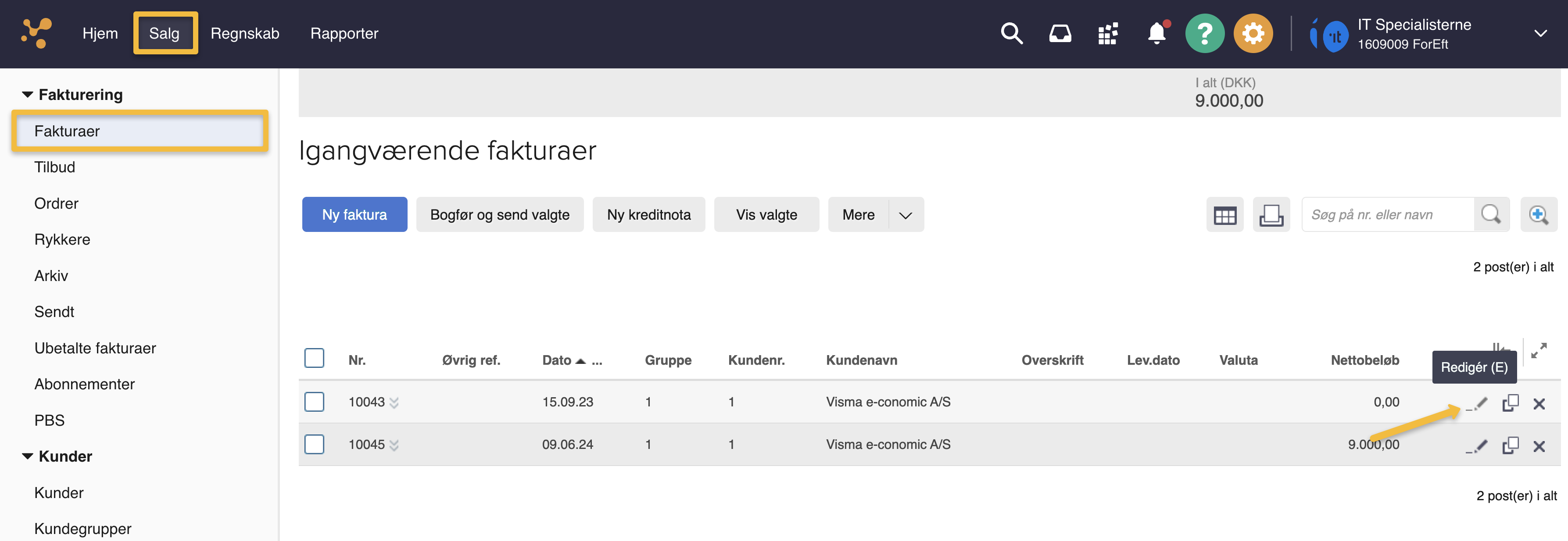Print the invoice list using the printer icon
This screenshot has width=1568, height=541.
(1271, 214)
